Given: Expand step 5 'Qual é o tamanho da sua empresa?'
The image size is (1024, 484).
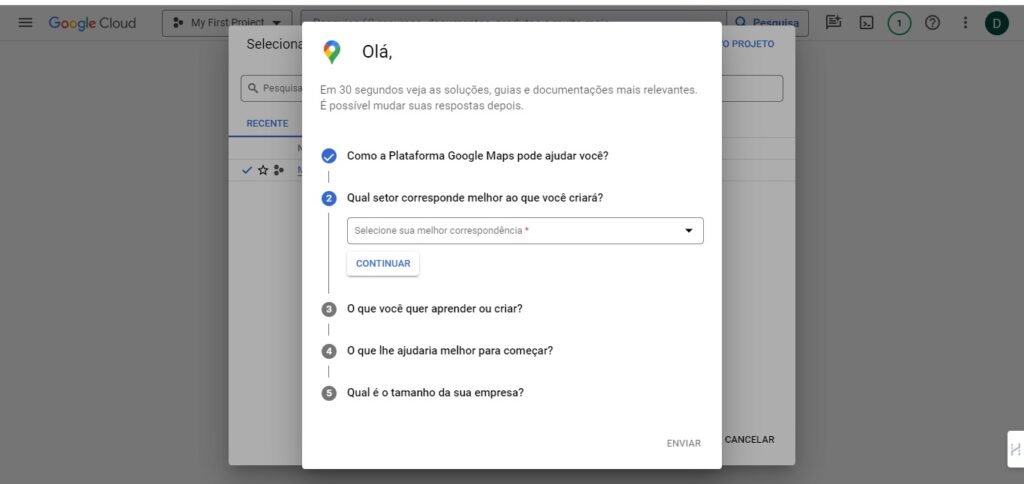Looking at the screenshot, I should coord(435,393).
